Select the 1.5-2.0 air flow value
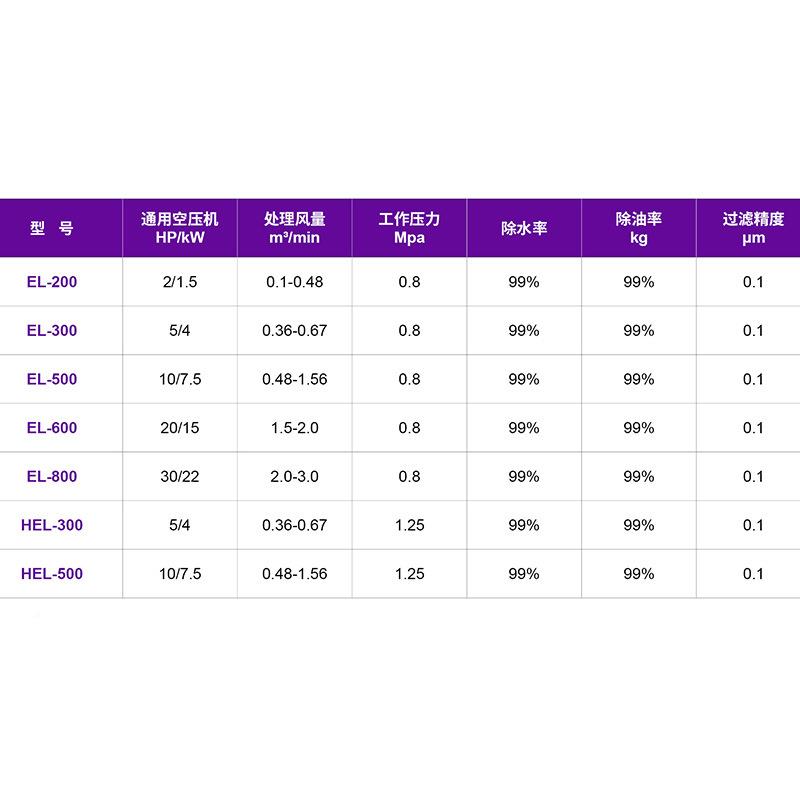Image resolution: width=800 pixels, height=800 pixels. [x=294, y=428]
